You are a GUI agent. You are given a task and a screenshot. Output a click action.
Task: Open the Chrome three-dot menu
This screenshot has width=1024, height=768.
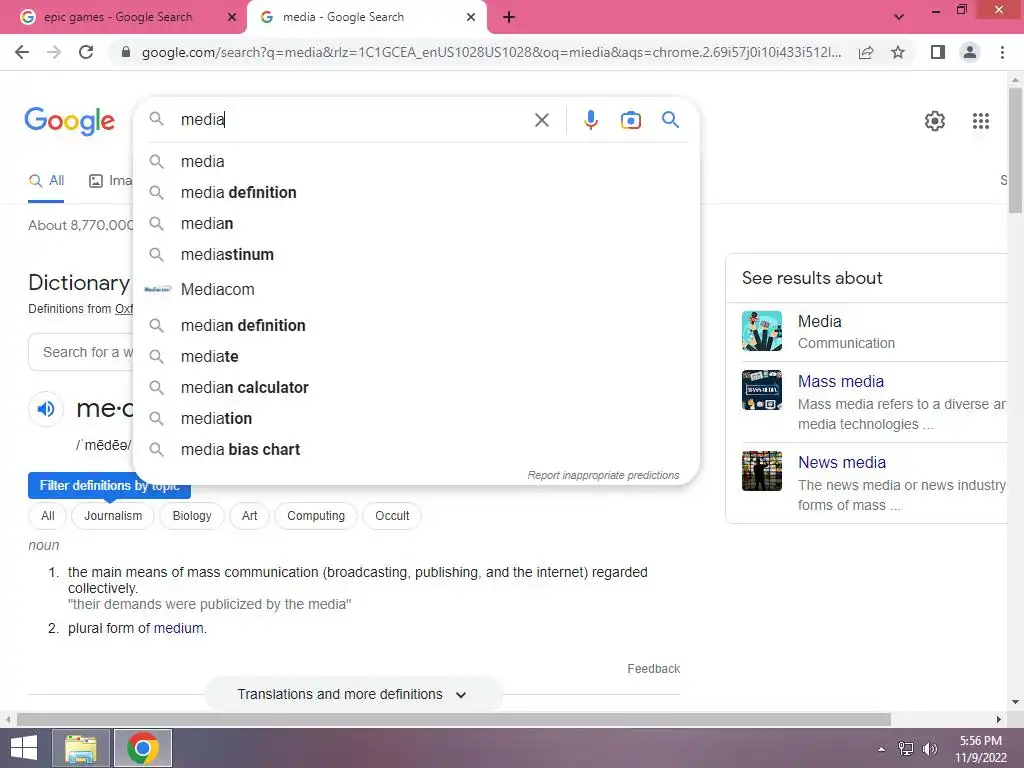tap(1002, 52)
